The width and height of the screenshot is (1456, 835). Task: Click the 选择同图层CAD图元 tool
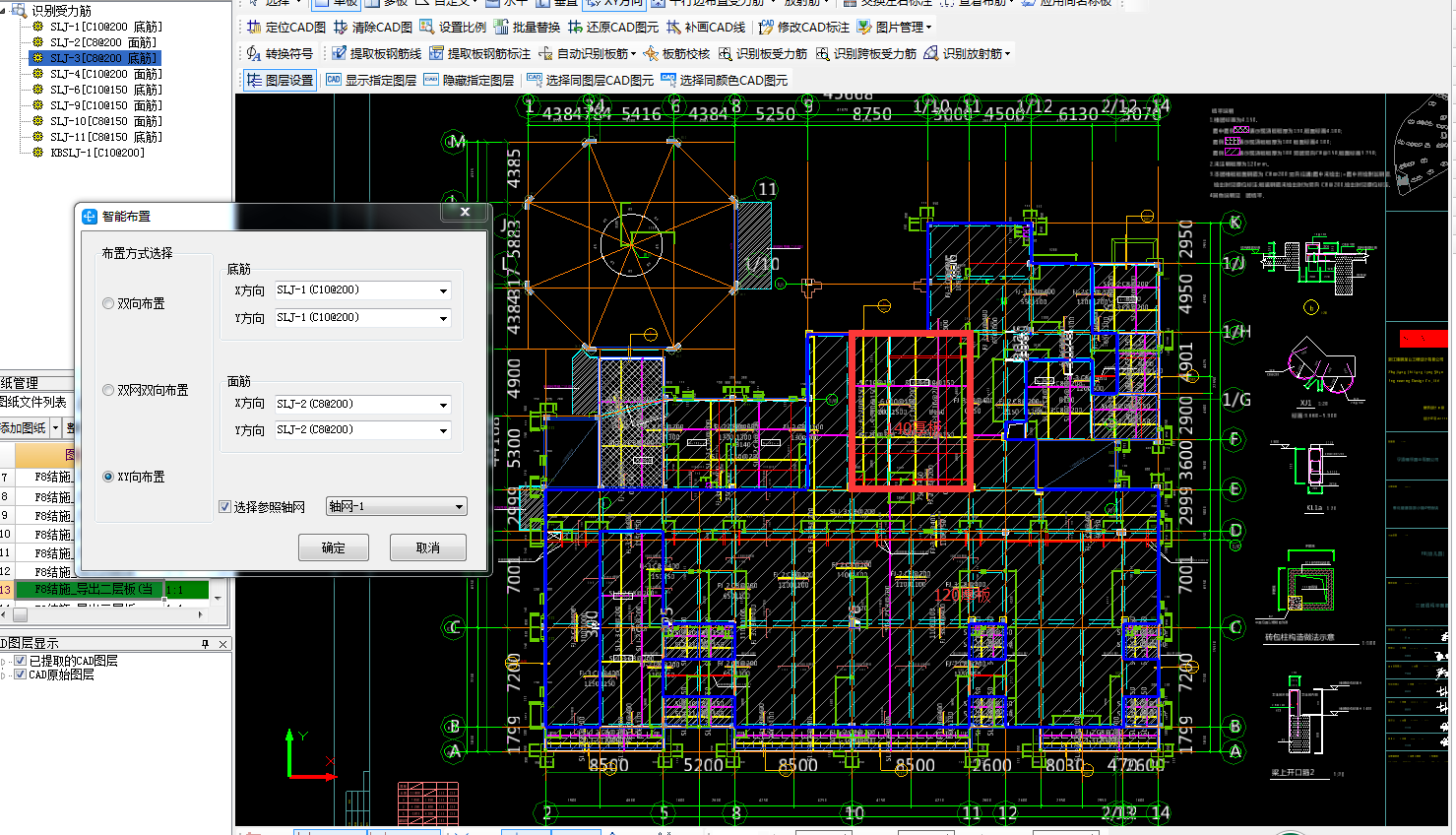click(590, 80)
